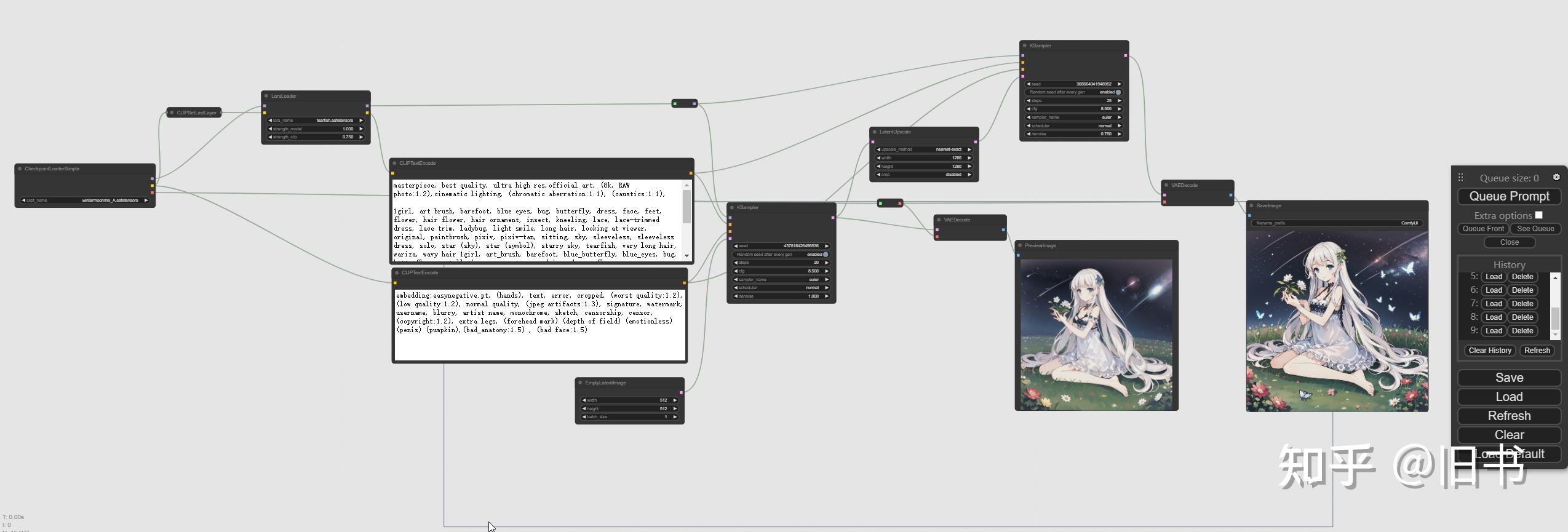The image size is (1568, 532).
Task: Enable the Extra options checkbox
Action: pyautogui.click(x=1538, y=215)
